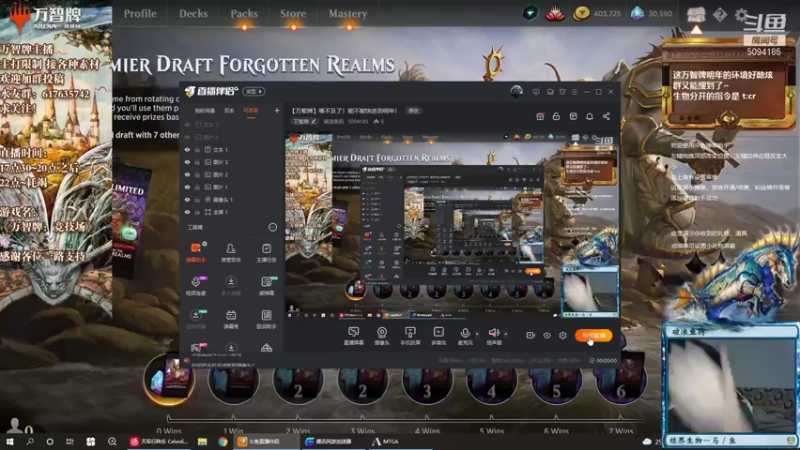Screen dimensions: 800x450
Task: Open the message icon in streaming title bar
Action: click(536, 92)
